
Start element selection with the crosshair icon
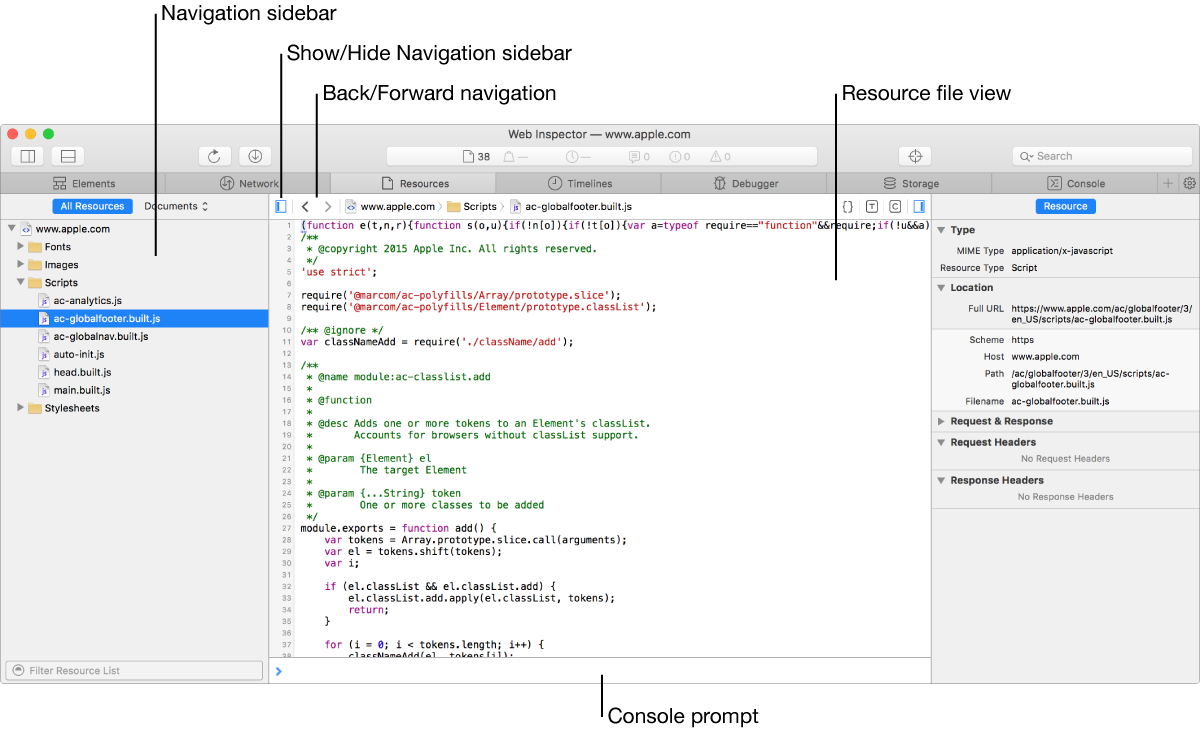914,156
